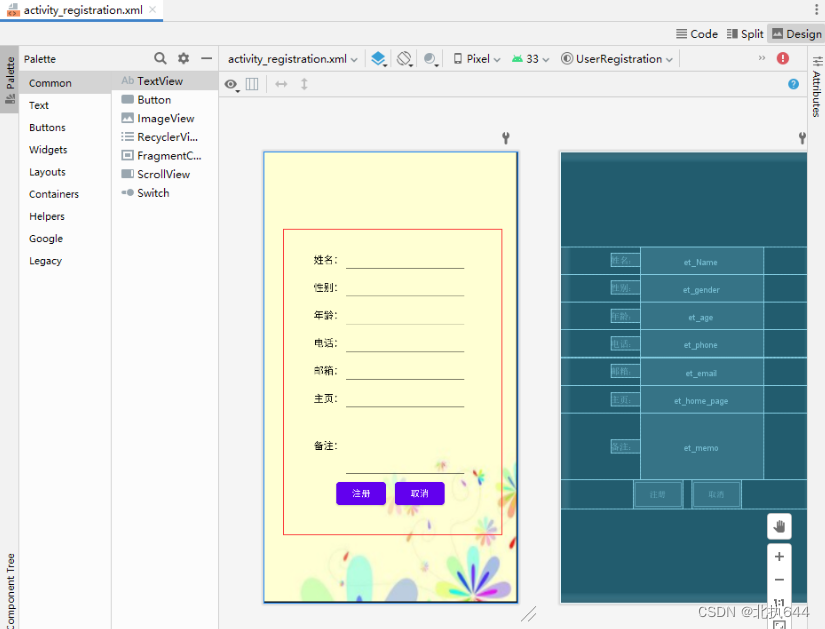Open the editor tab options menu
The width and height of the screenshot is (825, 629).
pos(817,9)
